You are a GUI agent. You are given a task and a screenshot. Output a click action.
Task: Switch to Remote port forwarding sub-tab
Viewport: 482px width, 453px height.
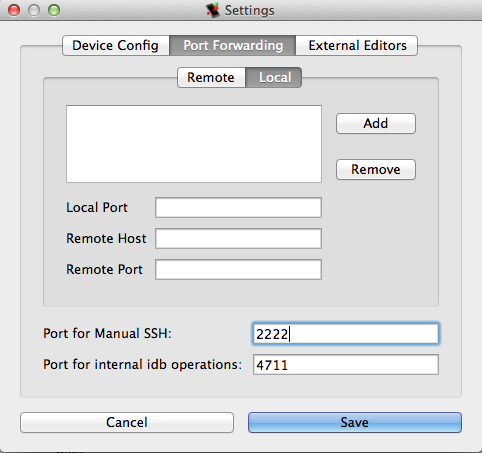211,78
